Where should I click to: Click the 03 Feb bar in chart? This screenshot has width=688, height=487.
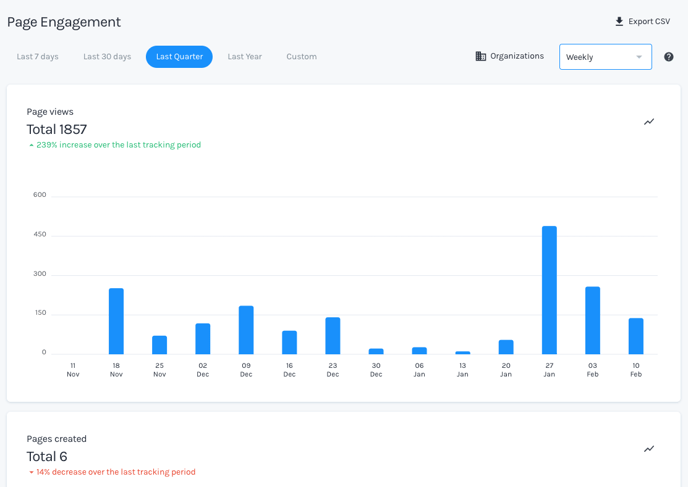tap(593, 320)
